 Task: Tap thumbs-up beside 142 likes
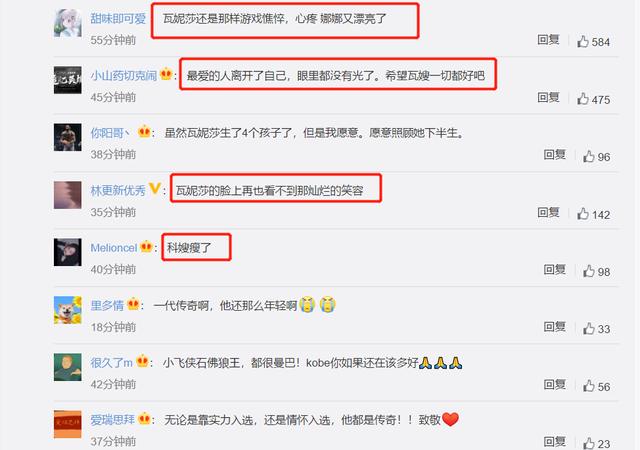[583, 214]
